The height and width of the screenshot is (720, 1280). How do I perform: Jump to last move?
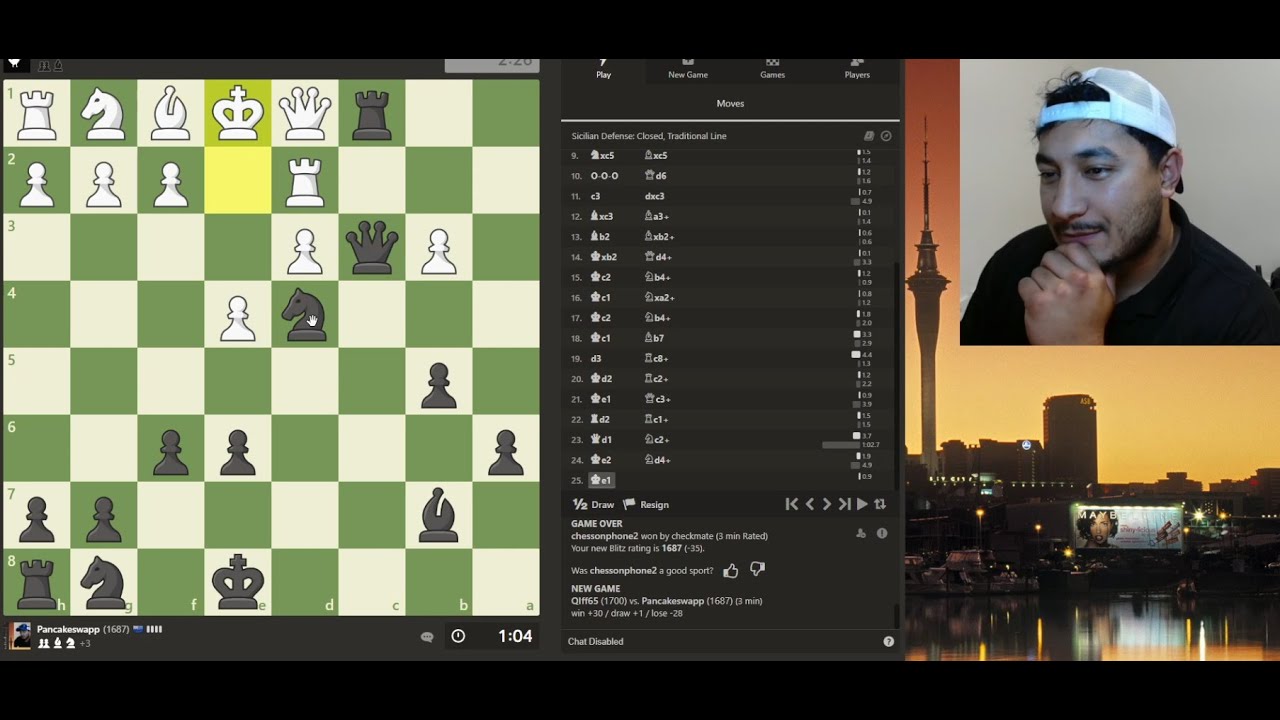pyautogui.click(x=844, y=504)
